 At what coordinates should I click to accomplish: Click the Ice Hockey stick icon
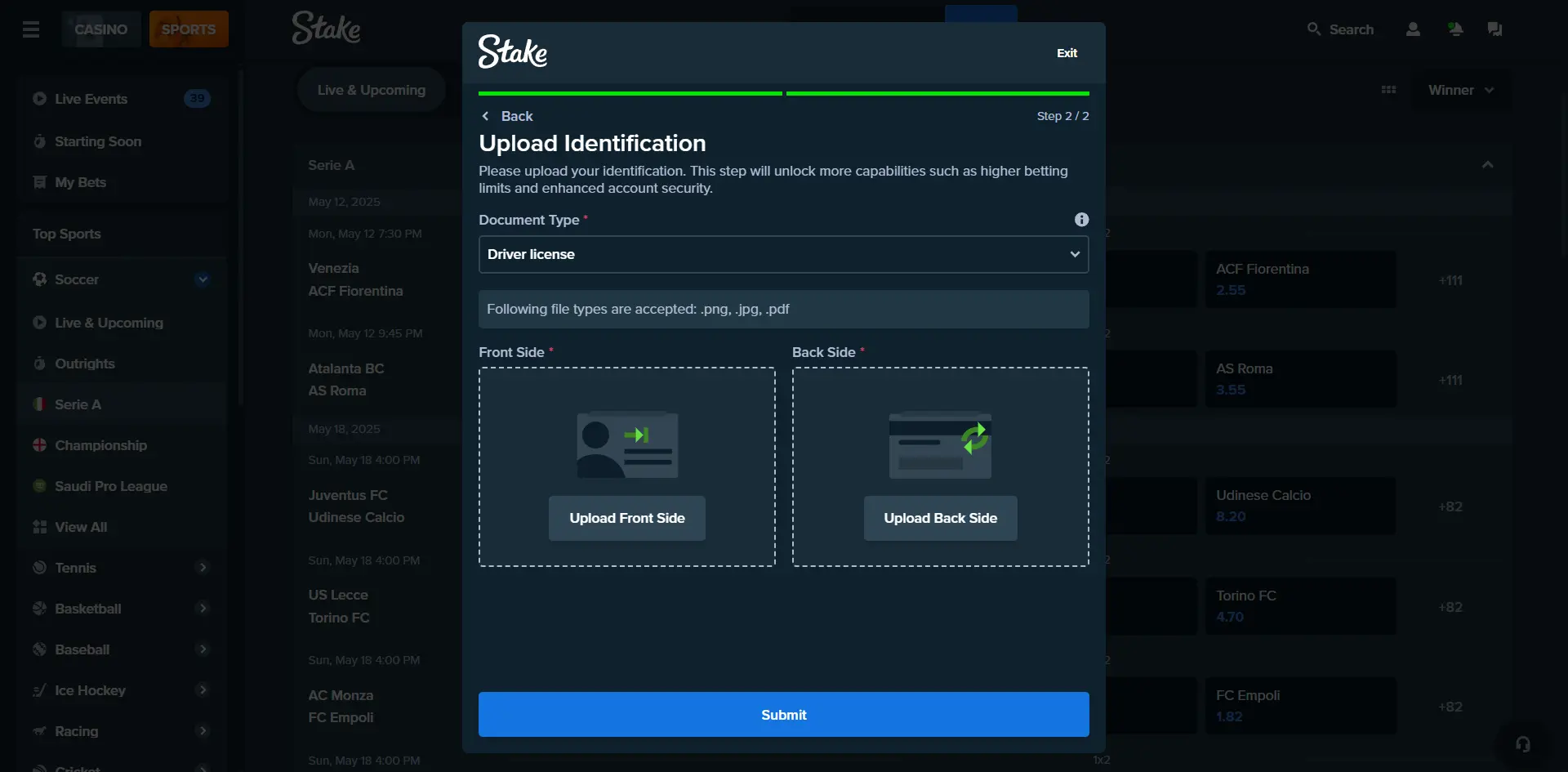coord(39,690)
